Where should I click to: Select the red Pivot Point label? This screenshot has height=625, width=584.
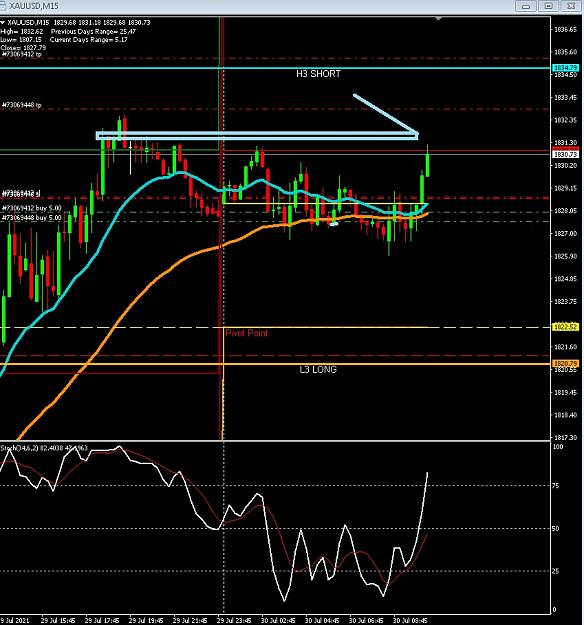tap(246, 333)
